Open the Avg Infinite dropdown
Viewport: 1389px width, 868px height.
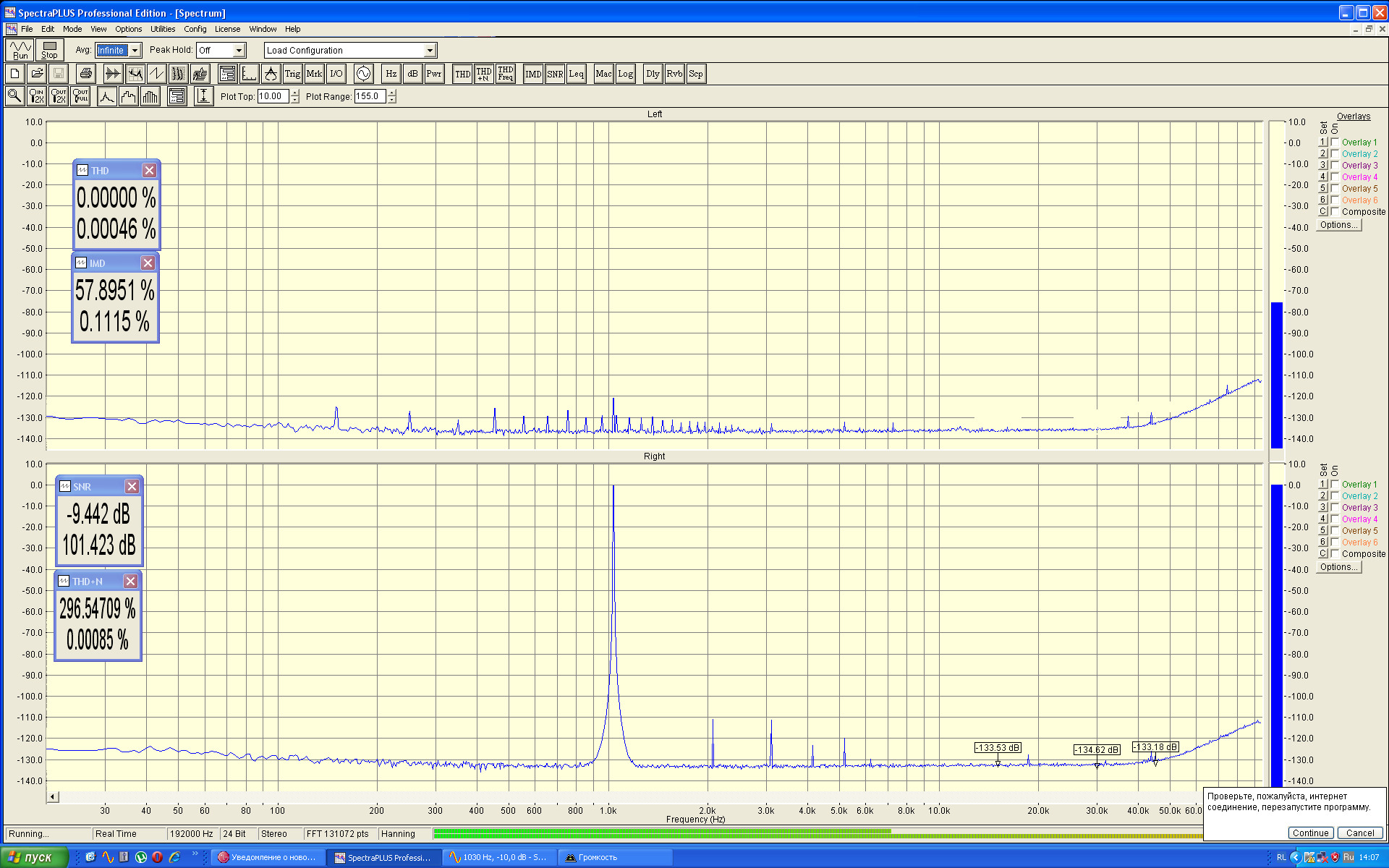click(x=135, y=51)
